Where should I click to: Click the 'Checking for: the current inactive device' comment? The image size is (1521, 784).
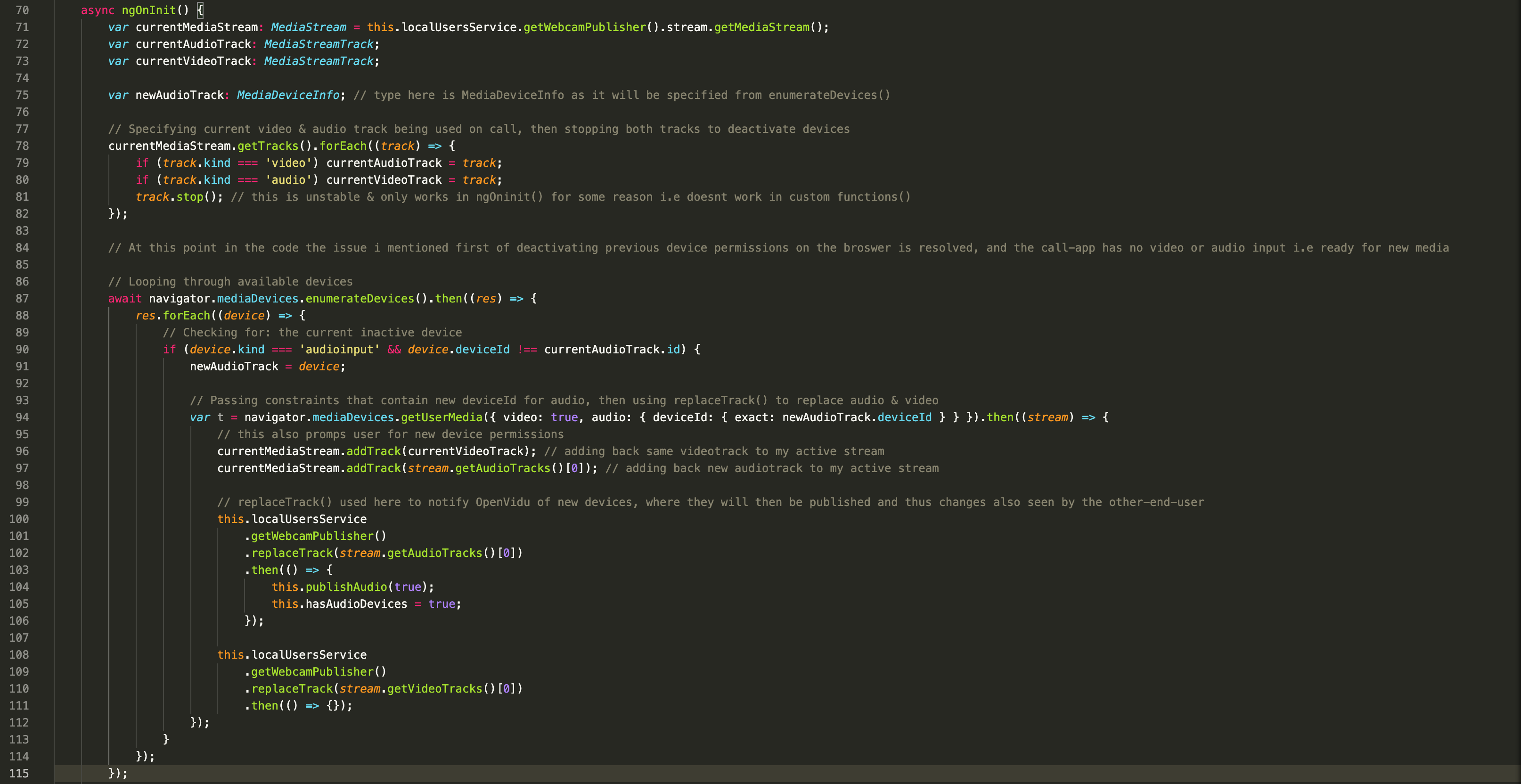312,332
